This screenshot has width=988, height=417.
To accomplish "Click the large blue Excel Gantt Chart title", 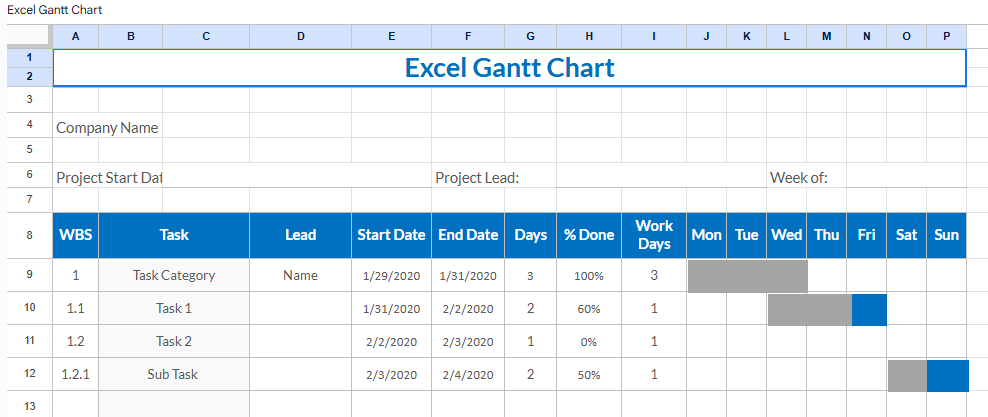I will (509, 68).
